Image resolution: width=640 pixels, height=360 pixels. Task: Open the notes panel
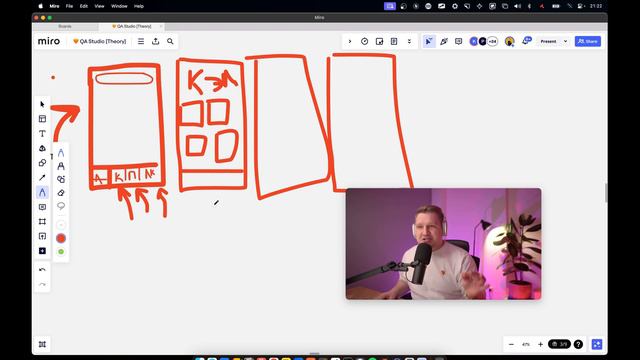[x=394, y=41]
